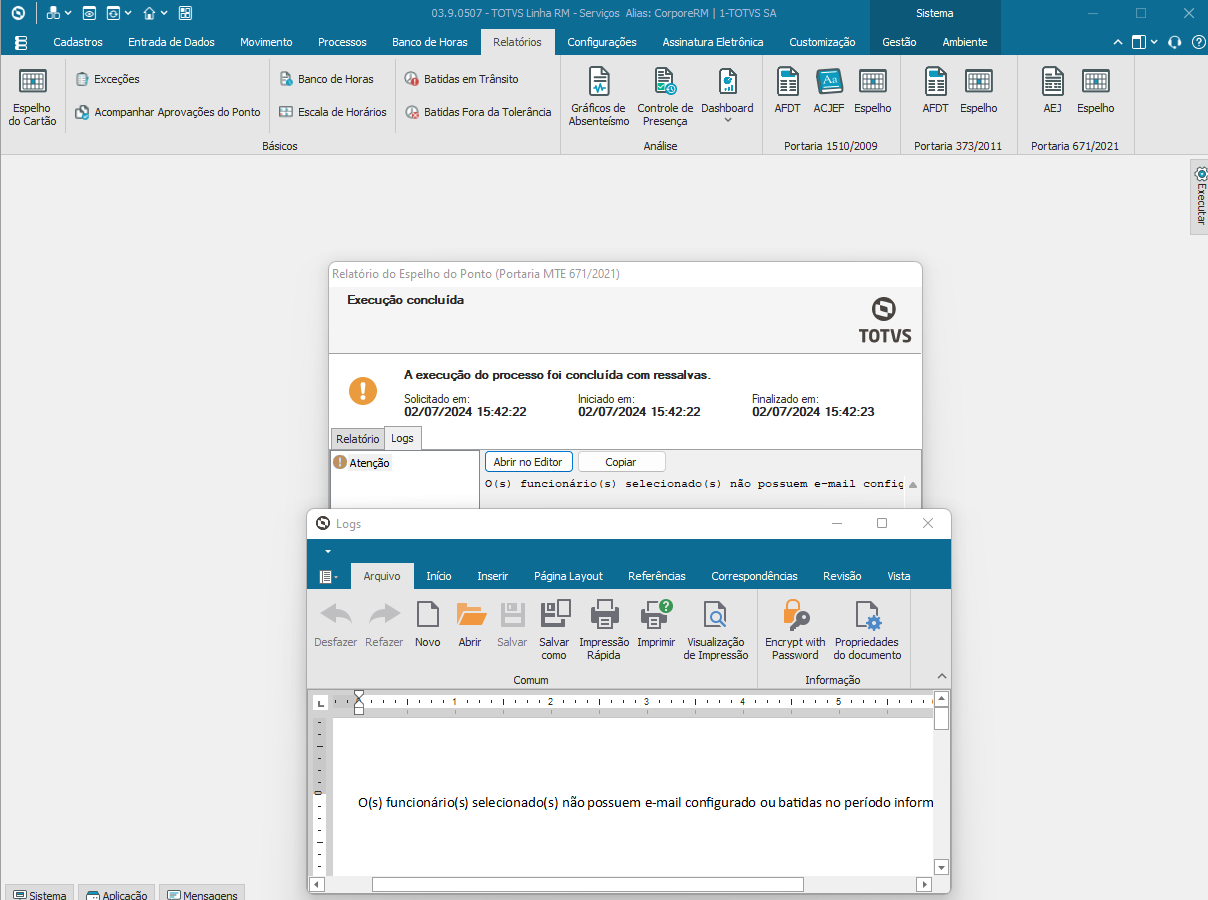Viewport: 1208px width, 900px height.
Task: Open Espelho under Portaria 373/2011
Action: tap(979, 91)
